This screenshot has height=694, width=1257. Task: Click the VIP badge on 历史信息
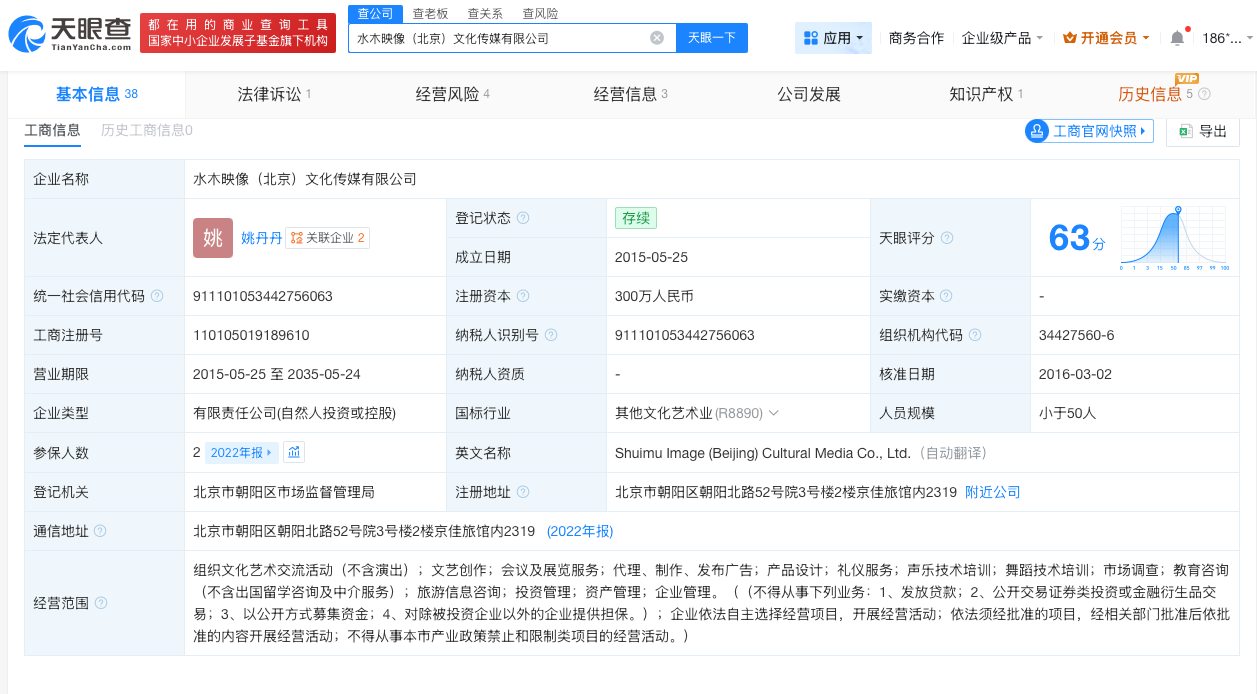coord(1186,77)
